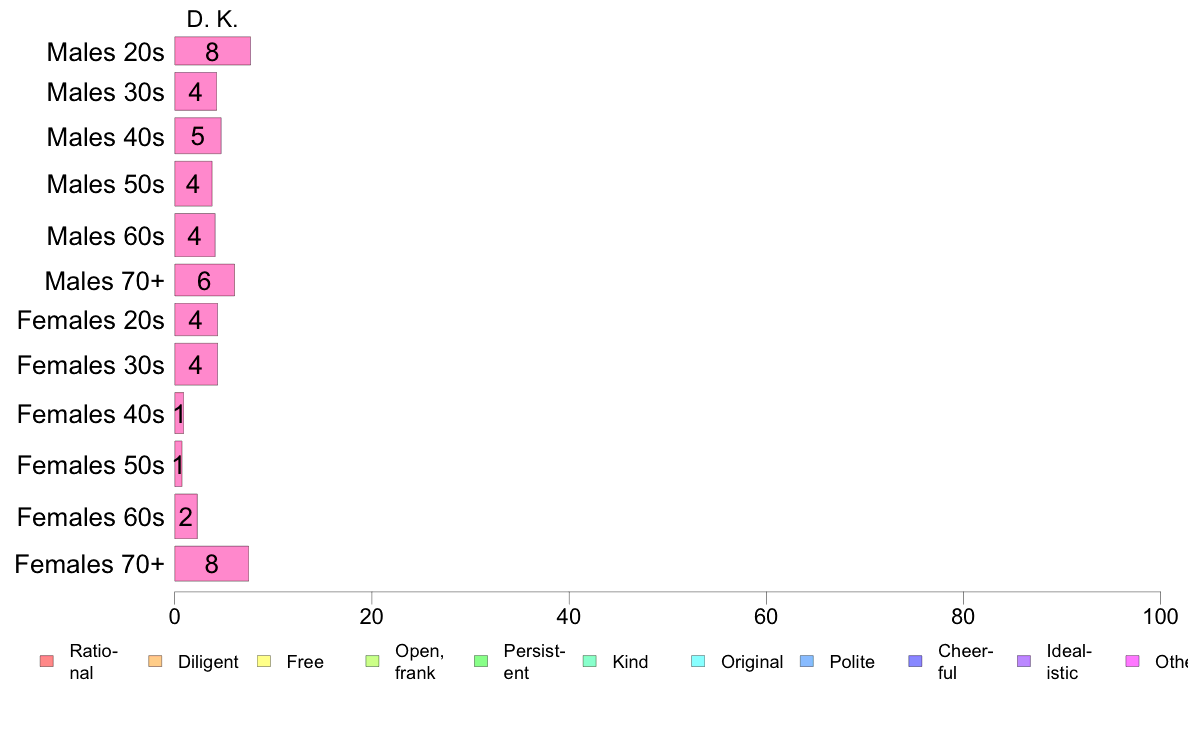Click the Males 70+ bar showing 6
This screenshot has width=1188, height=736.
tap(205, 280)
